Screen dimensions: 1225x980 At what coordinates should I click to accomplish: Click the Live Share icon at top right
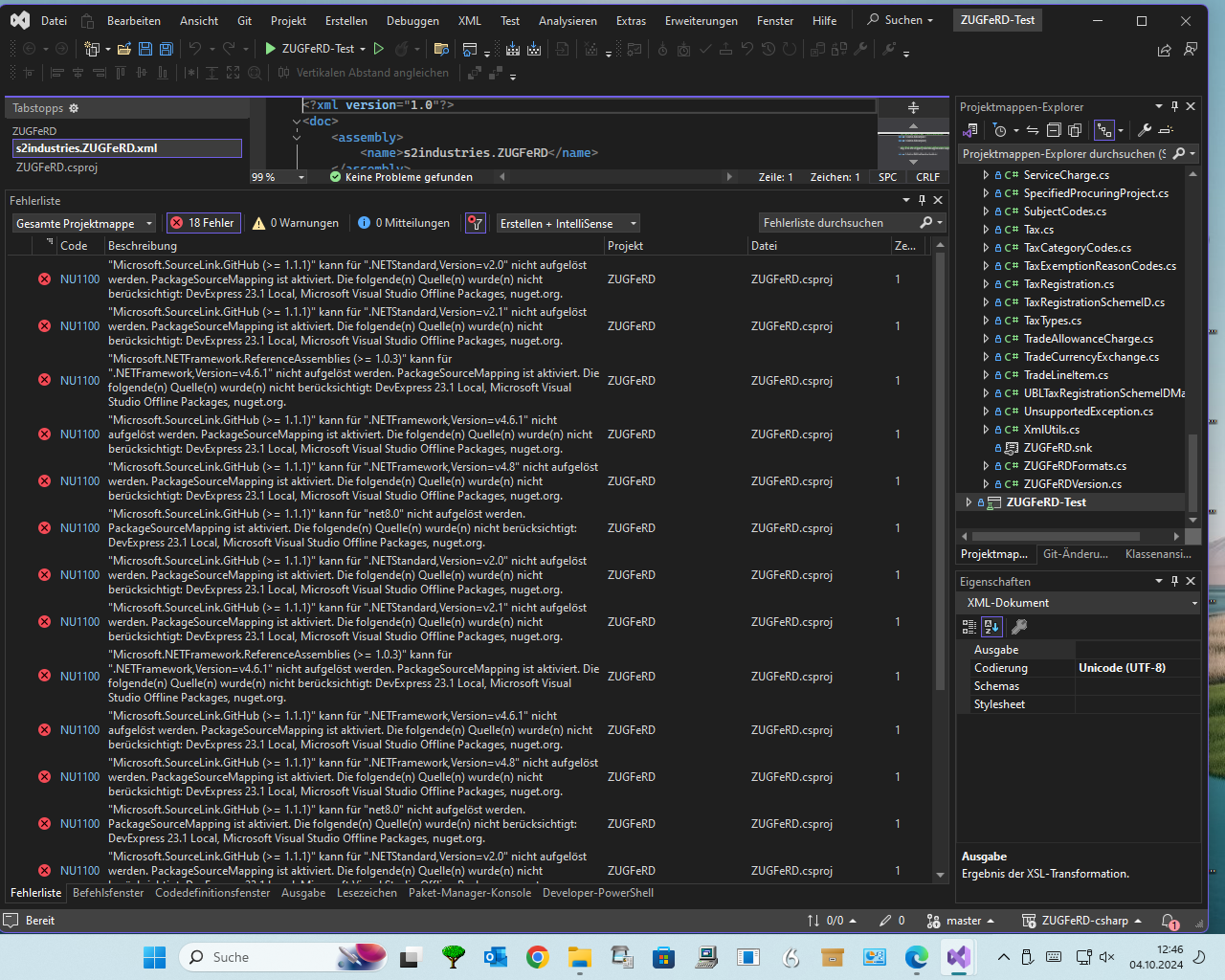pos(1164,50)
